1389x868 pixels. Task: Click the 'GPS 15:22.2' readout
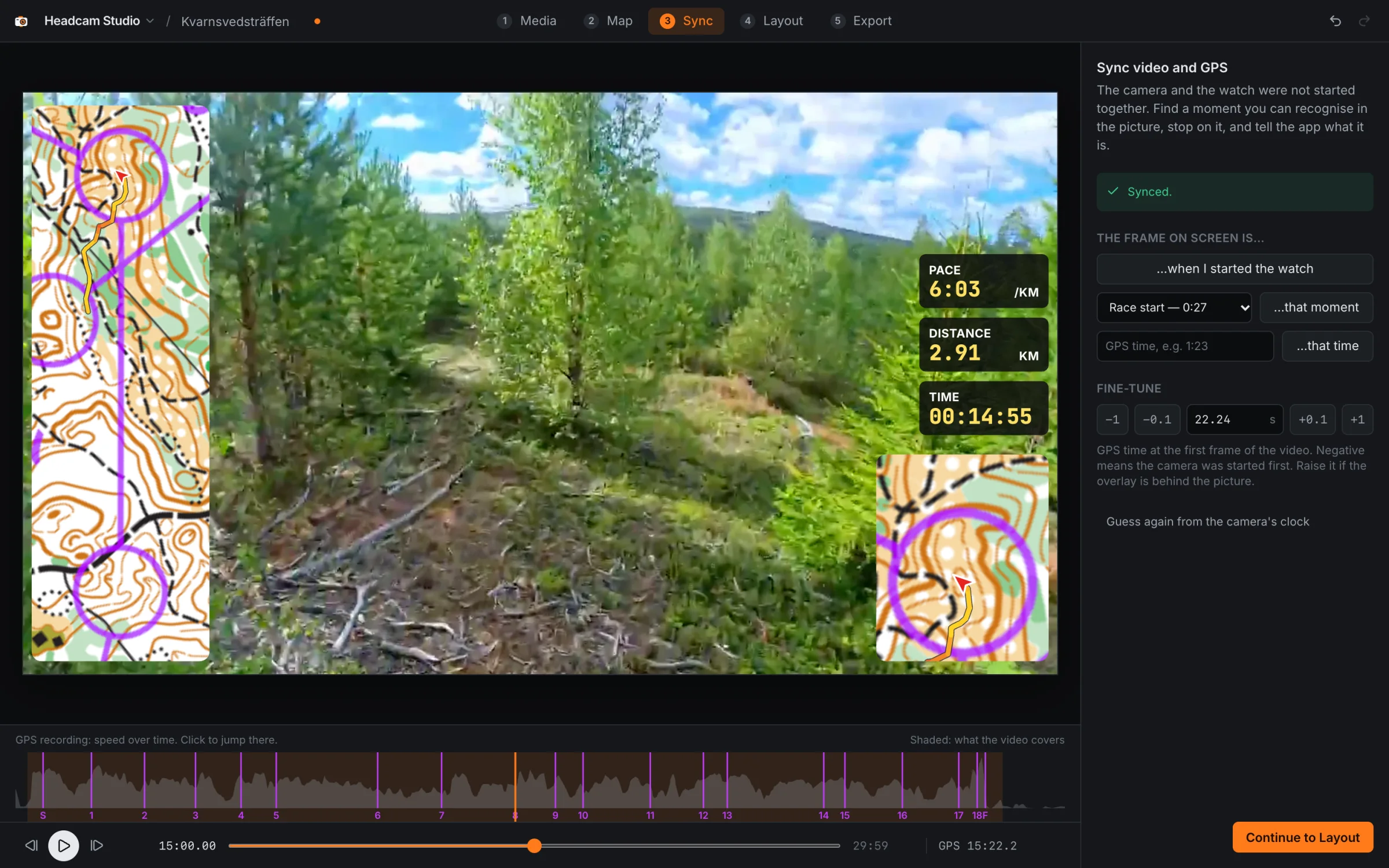click(x=977, y=845)
